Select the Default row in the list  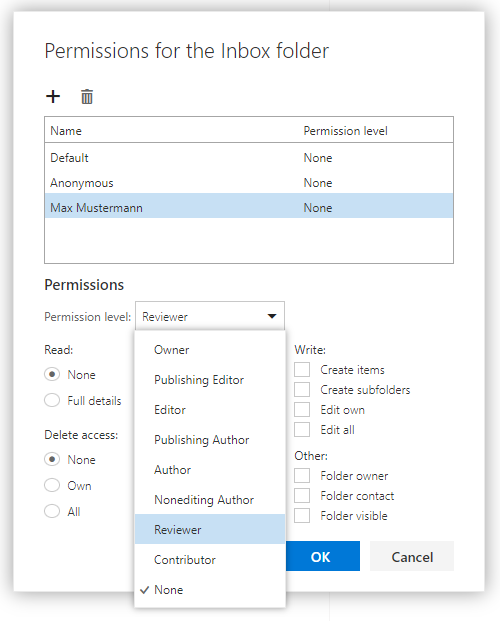pyautogui.click(x=249, y=158)
